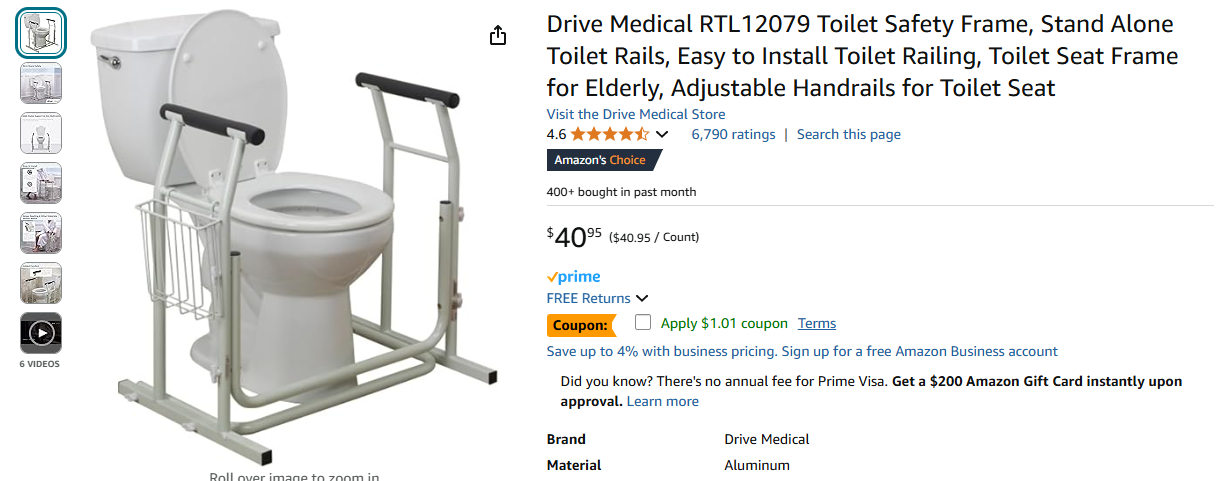Screen dimensions: 1228x481
Task: Open the coupon Terms link
Action: [x=816, y=323]
